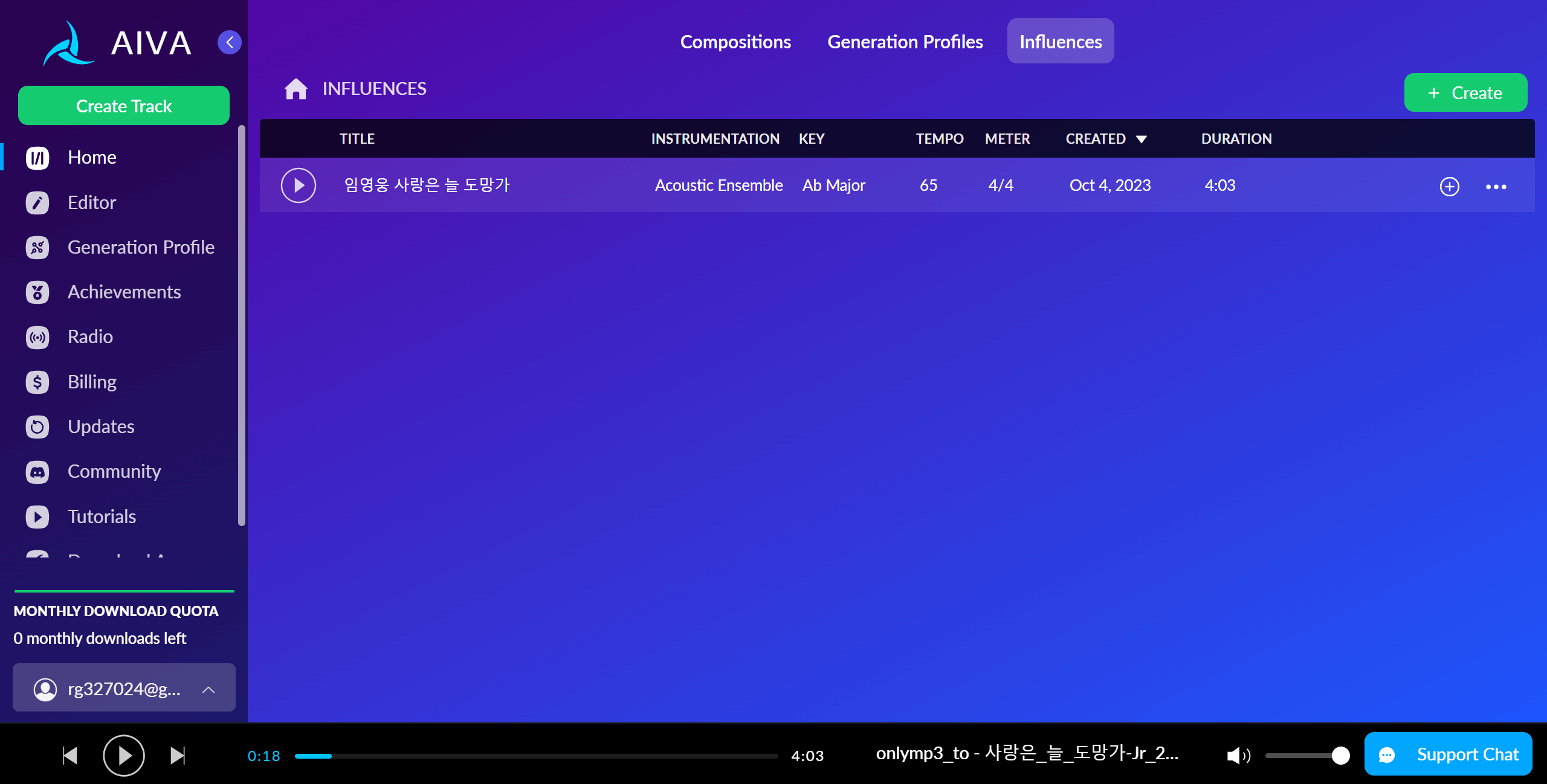Sort by TEMPO column header
This screenshot has height=784, width=1547.
point(940,139)
